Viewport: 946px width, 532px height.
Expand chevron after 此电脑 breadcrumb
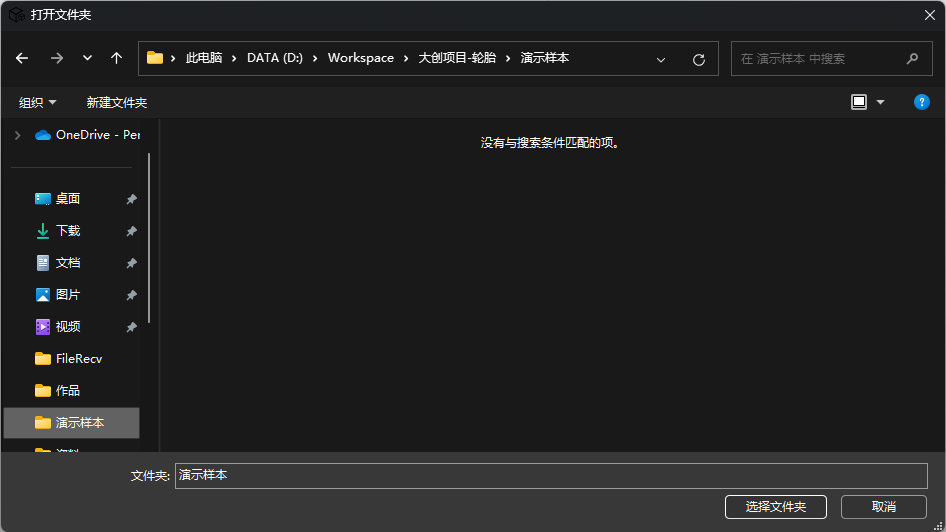click(234, 59)
